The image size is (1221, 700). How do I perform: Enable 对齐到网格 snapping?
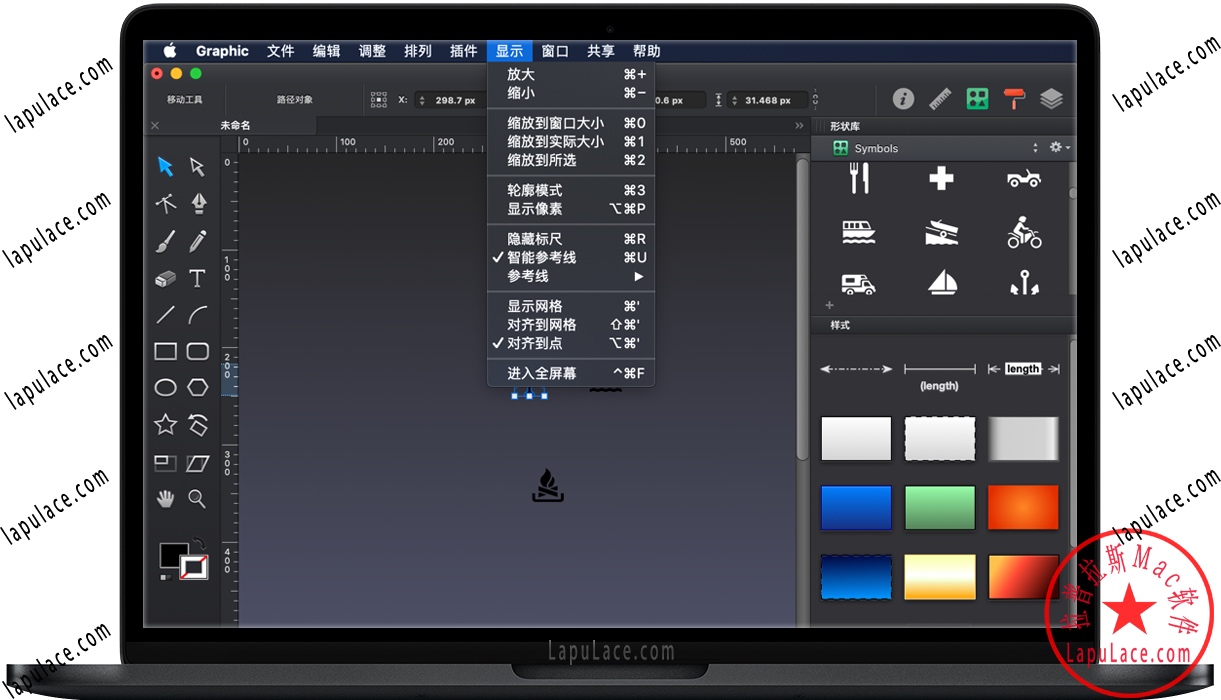pyautogui.click(x=537, y=324)
